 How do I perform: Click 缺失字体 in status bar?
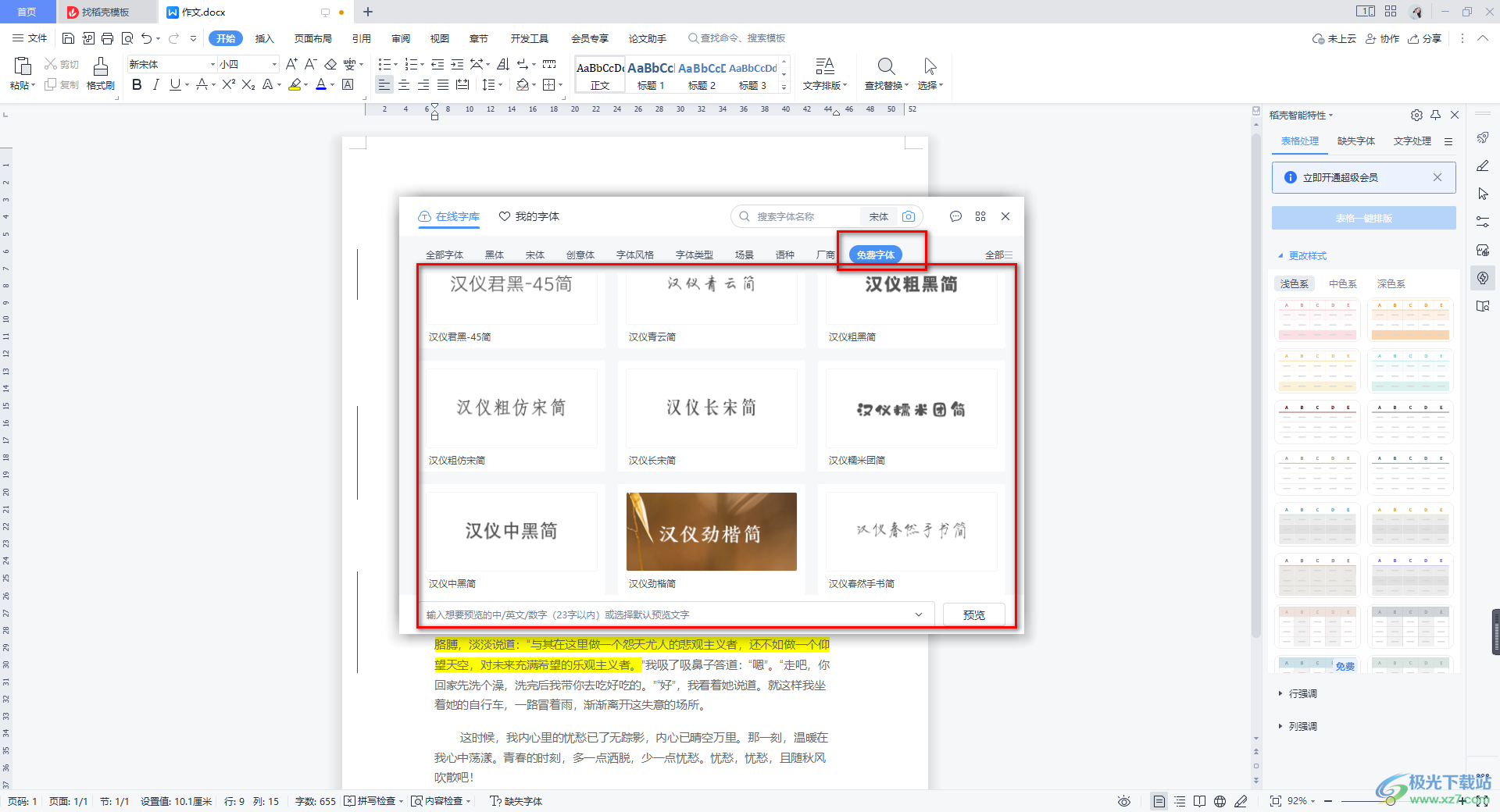tap(516, 801)
